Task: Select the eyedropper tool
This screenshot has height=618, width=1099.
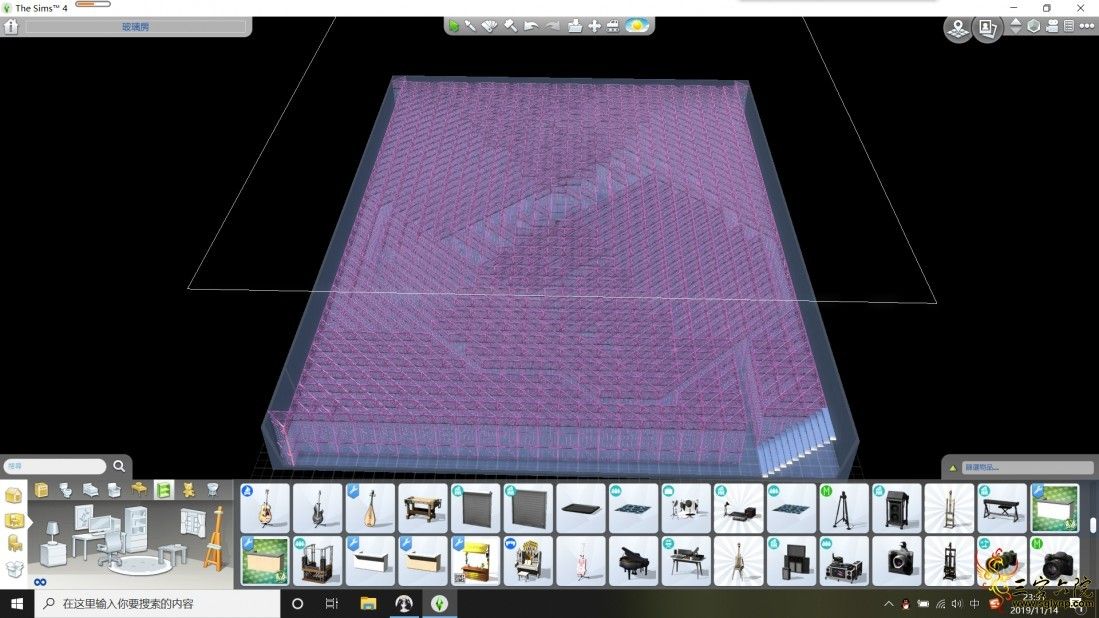Action: pyautogui.click(x=470, y=26)
